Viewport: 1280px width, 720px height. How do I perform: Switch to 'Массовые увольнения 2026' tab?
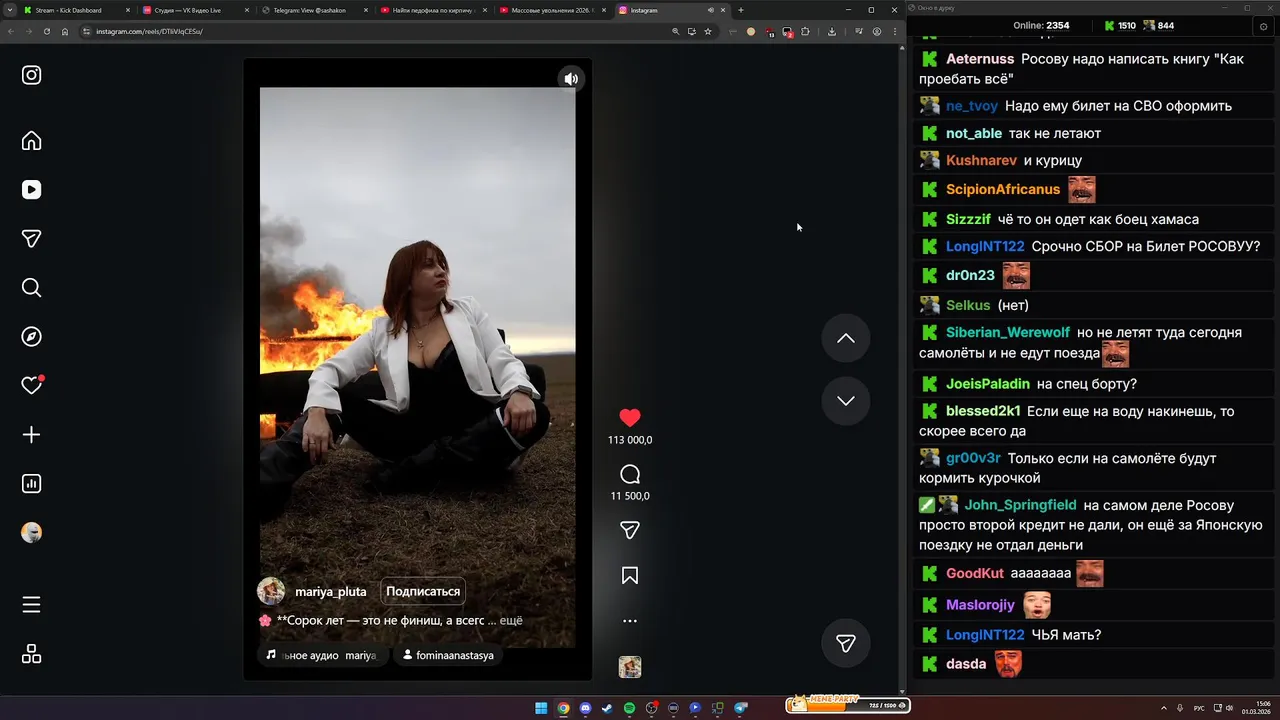click(x=553, y=10)
